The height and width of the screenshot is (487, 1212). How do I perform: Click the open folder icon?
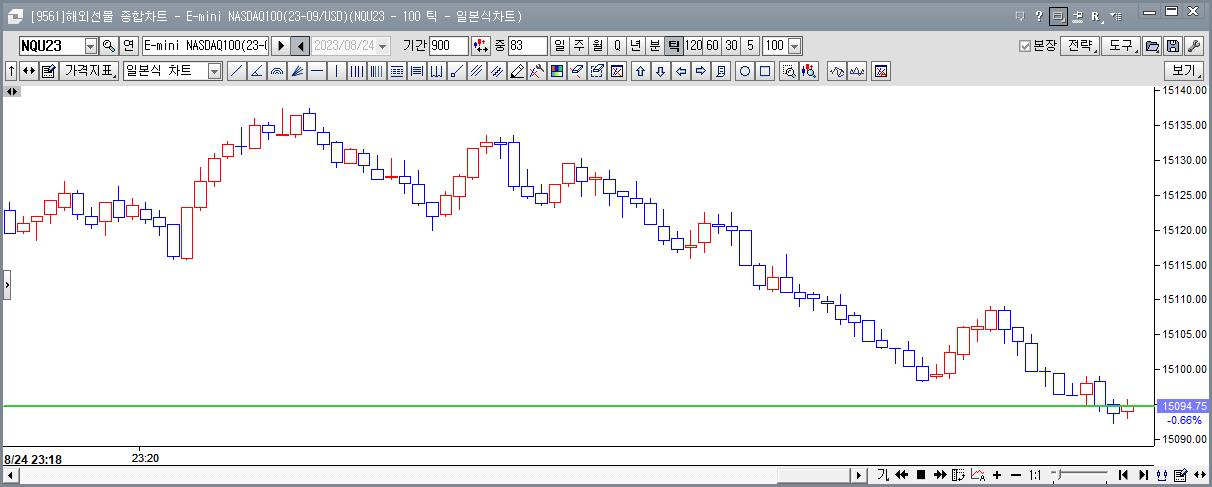point(1152,46)
